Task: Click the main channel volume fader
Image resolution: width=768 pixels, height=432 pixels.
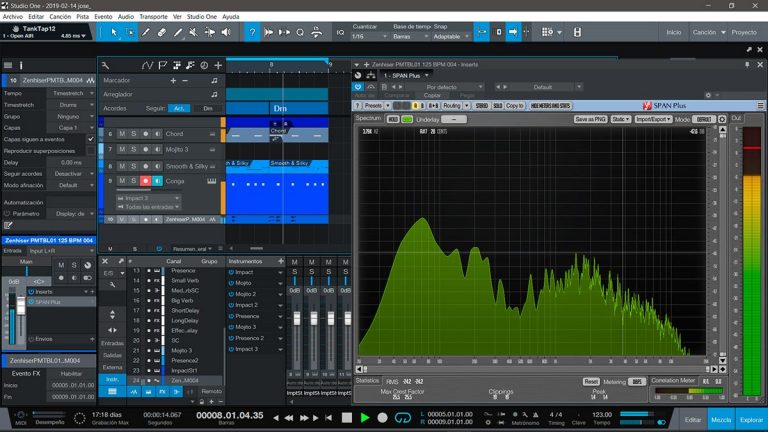Action: pos(21,307)
